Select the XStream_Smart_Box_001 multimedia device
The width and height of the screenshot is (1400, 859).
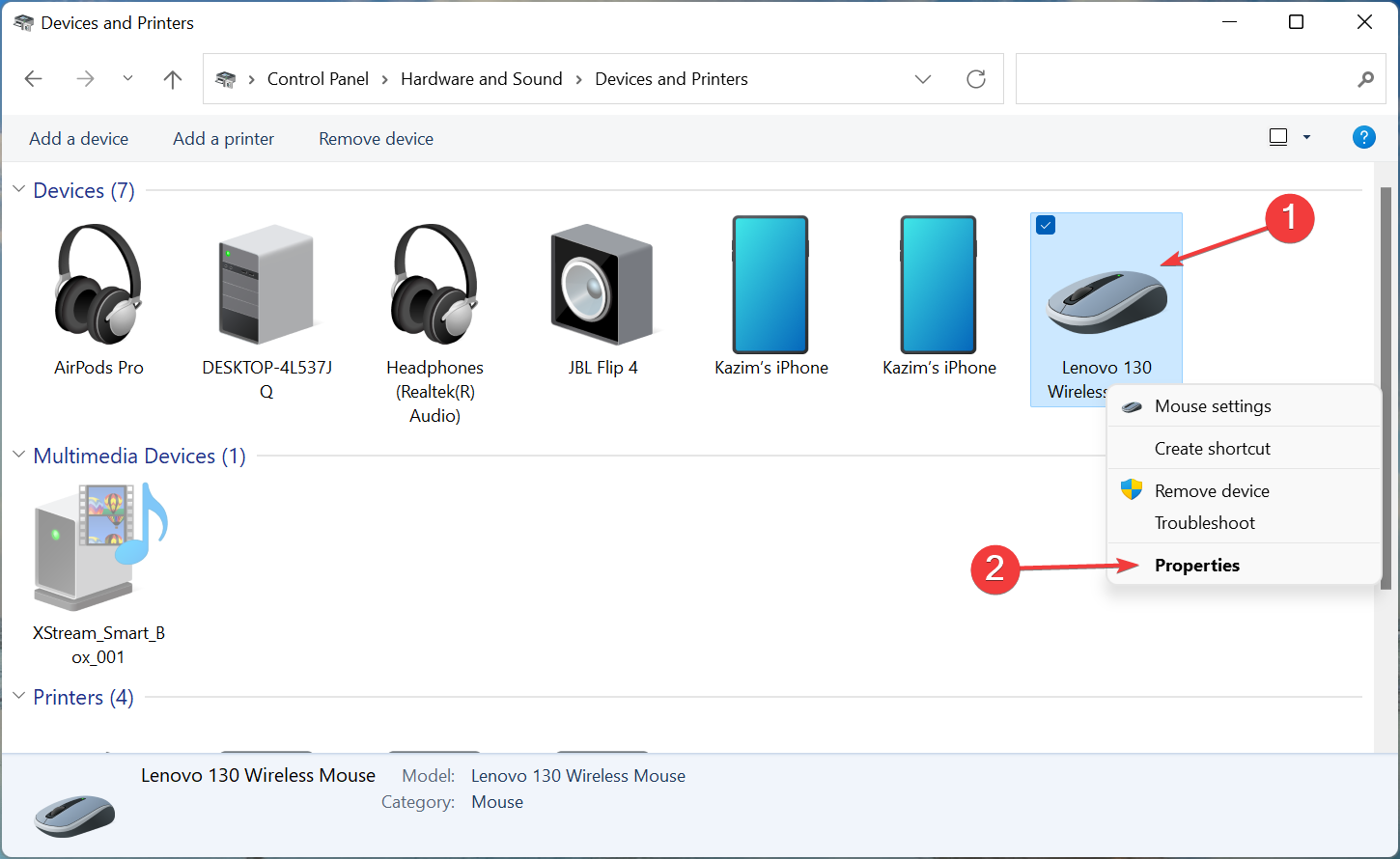(x=98, y=574)
